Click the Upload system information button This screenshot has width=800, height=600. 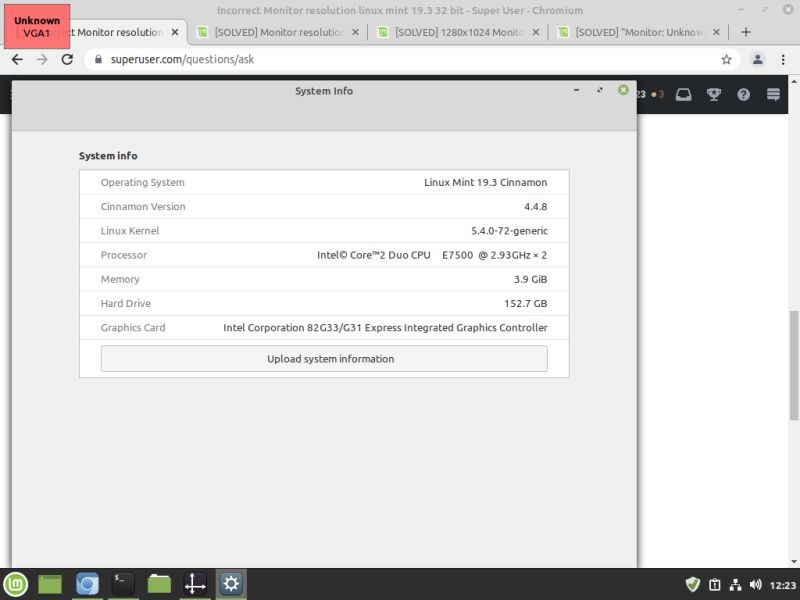point(323,358)
